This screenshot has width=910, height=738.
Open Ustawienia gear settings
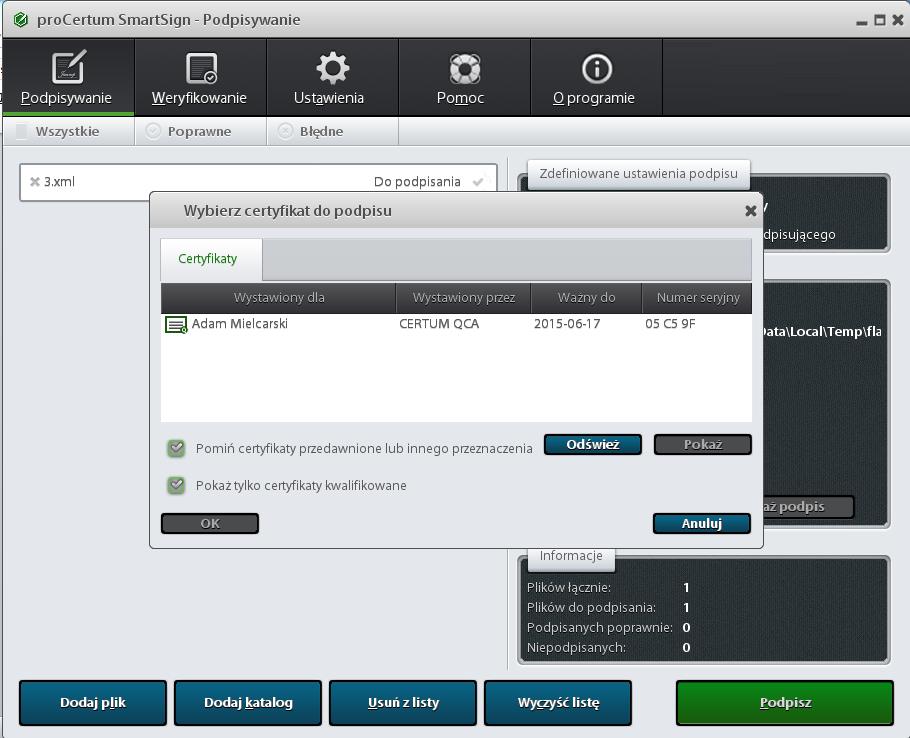click(x=330, y=79)
